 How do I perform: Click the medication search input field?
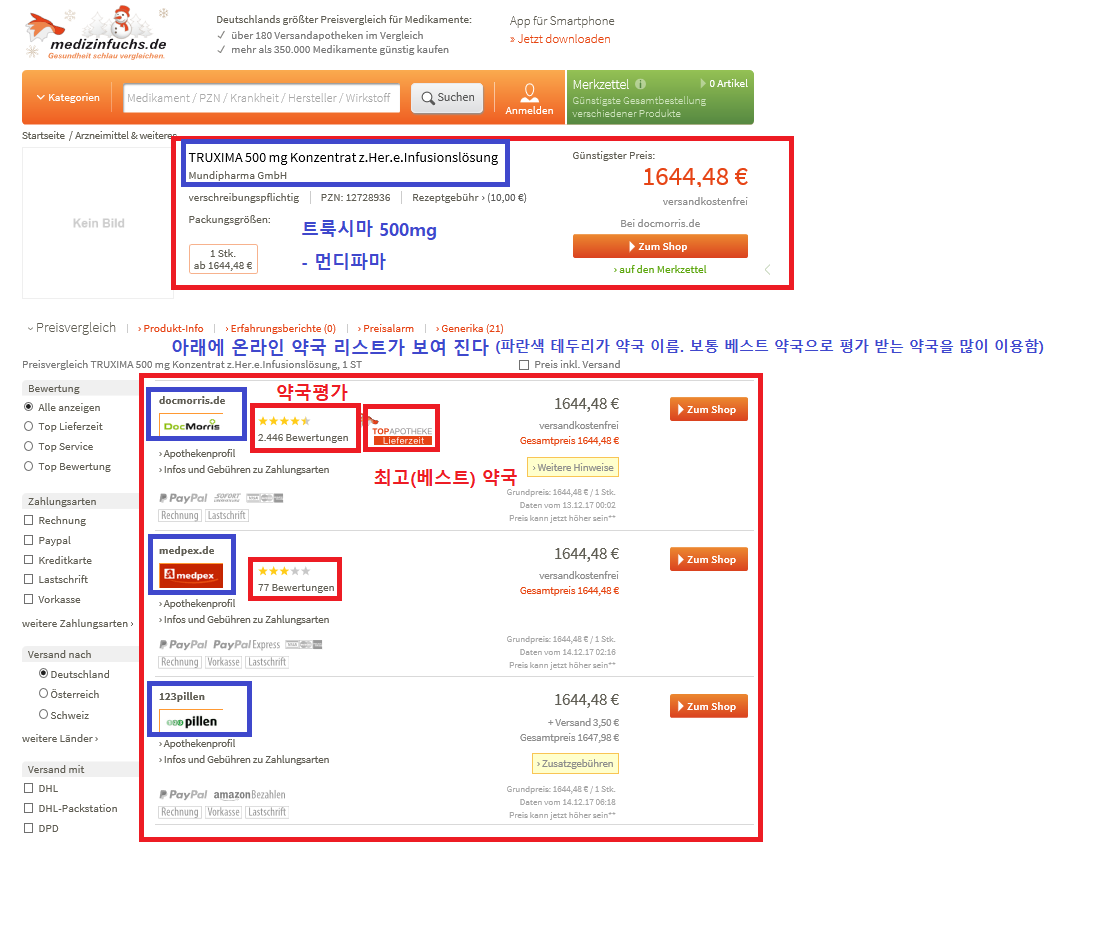[262, 98]
